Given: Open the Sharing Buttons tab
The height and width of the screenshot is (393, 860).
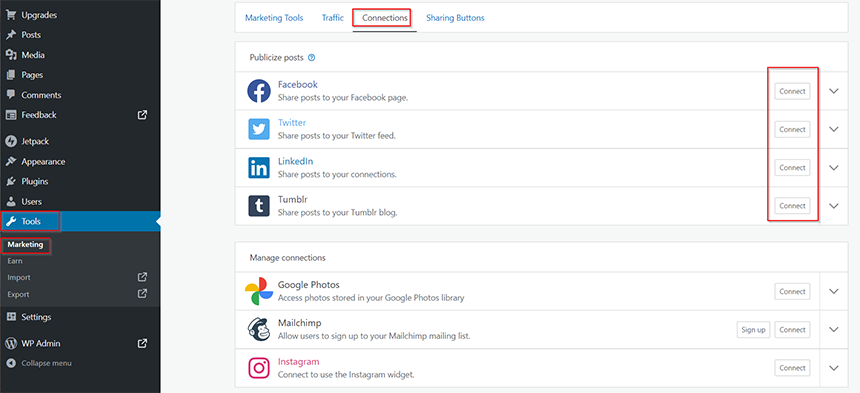Looking at the screenshot, I should tap(455, 18).
